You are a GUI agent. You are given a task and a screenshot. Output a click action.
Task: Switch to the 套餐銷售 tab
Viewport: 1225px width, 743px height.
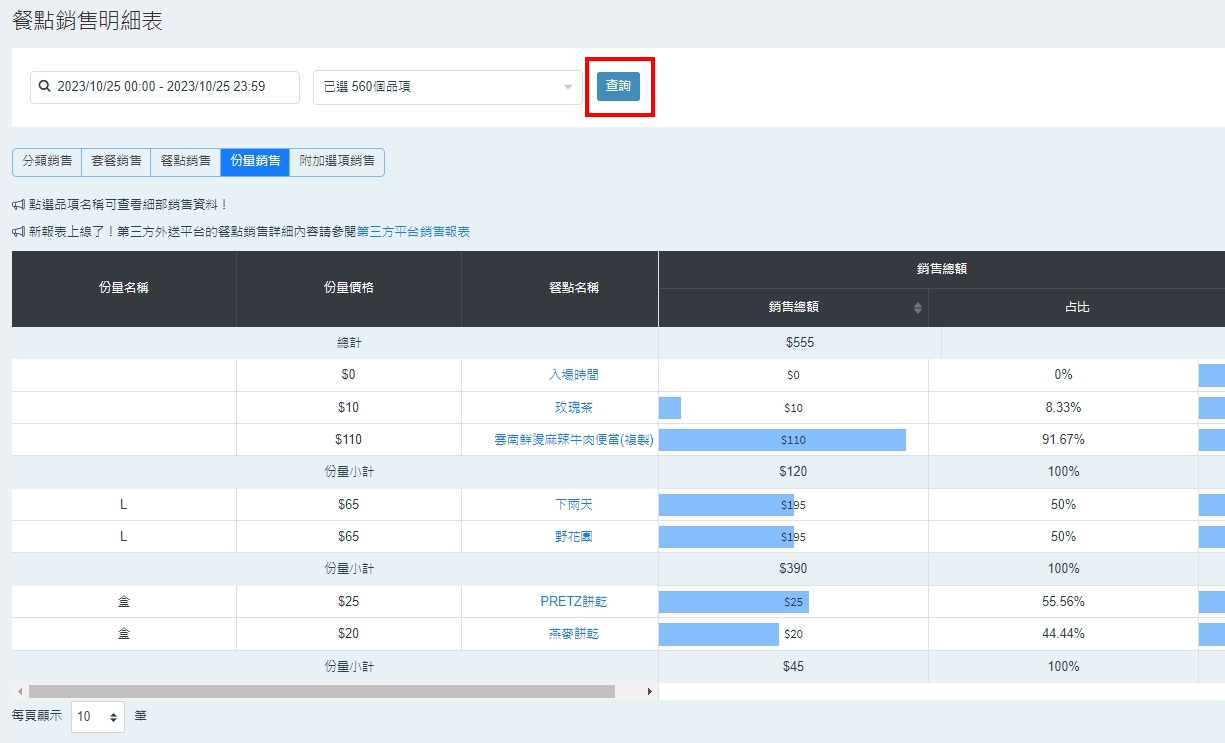[x=116, y=162]
